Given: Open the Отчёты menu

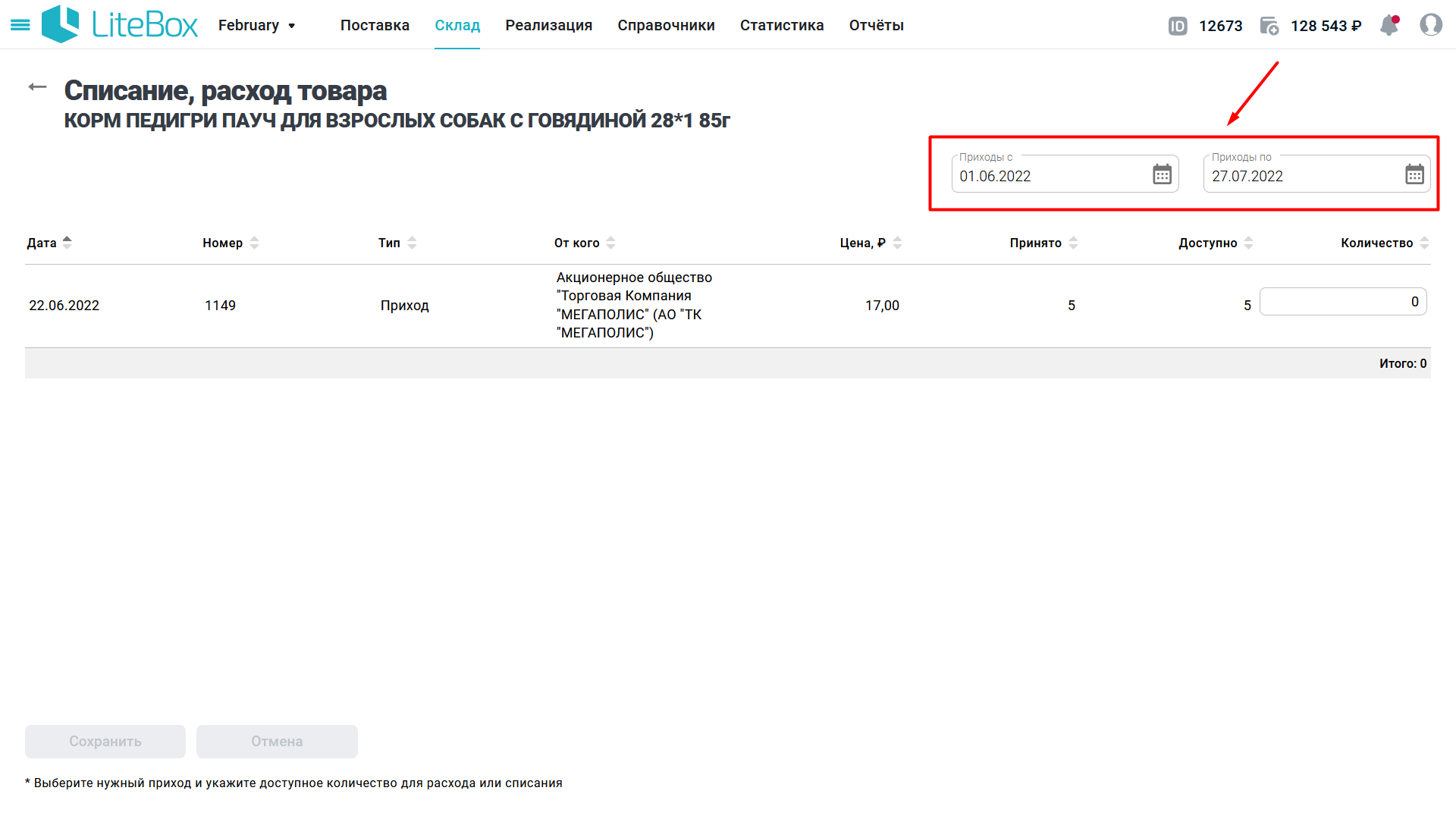Looking at the screenshot, I should pos(877,25).
